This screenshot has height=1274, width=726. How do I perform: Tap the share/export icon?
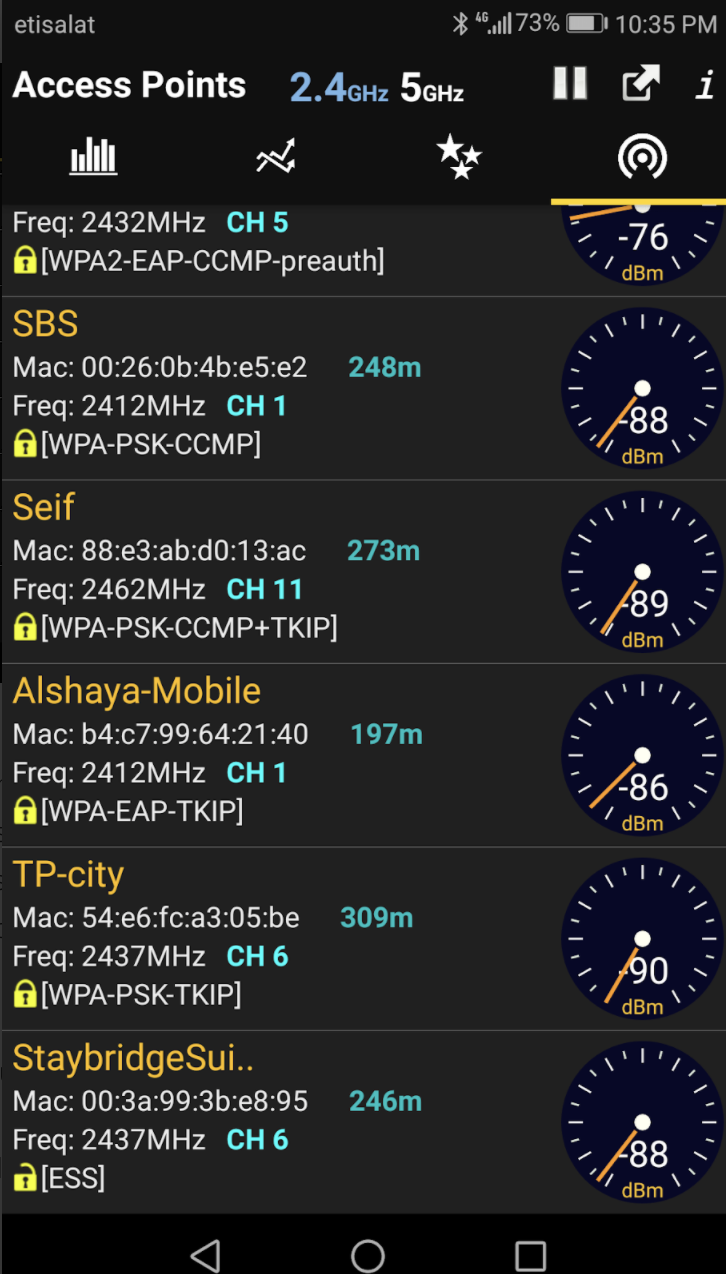pyautogui.click(x=641, y=84)
